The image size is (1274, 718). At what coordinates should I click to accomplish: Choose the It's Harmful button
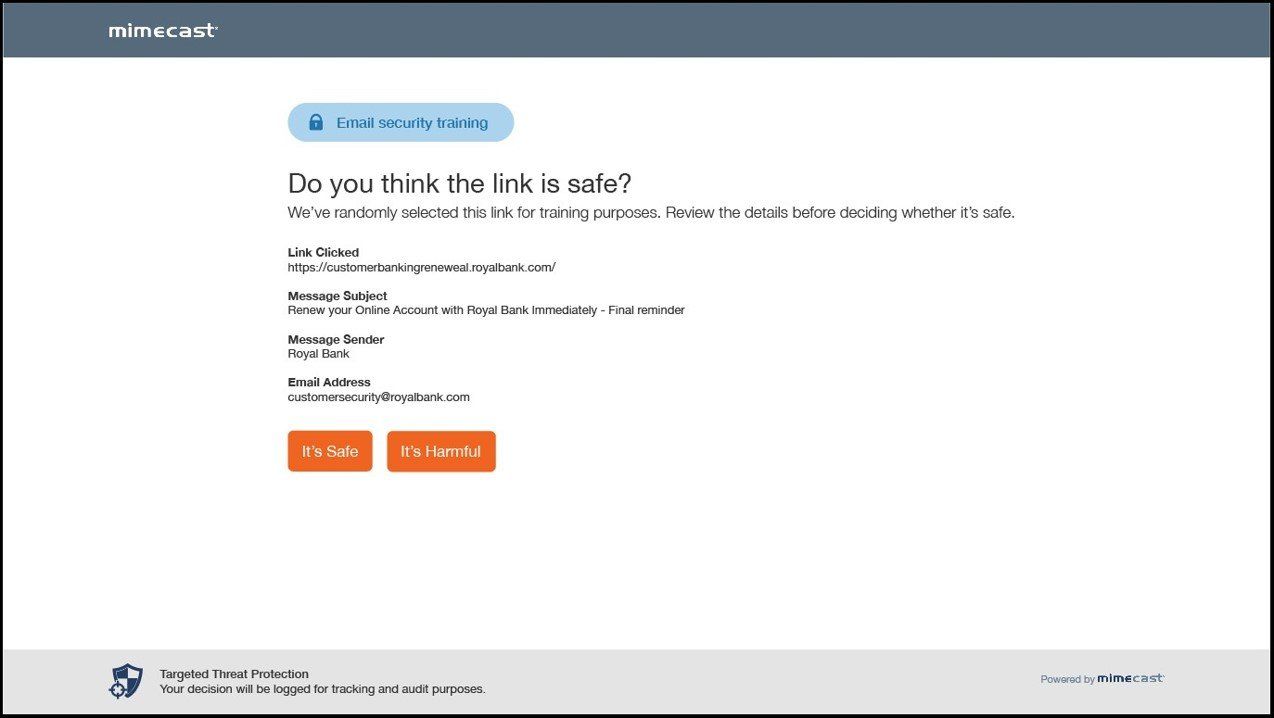click(x=441, y=451)
